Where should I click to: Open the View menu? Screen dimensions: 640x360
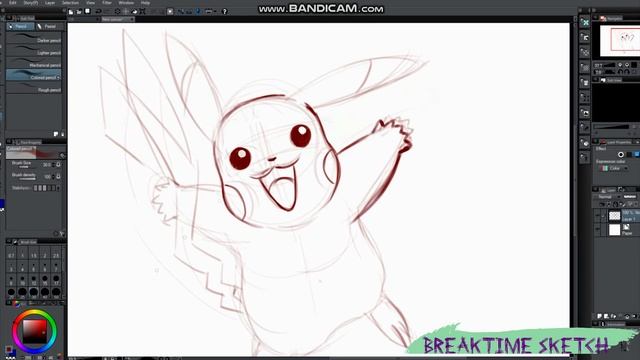(x=90, y=2)
